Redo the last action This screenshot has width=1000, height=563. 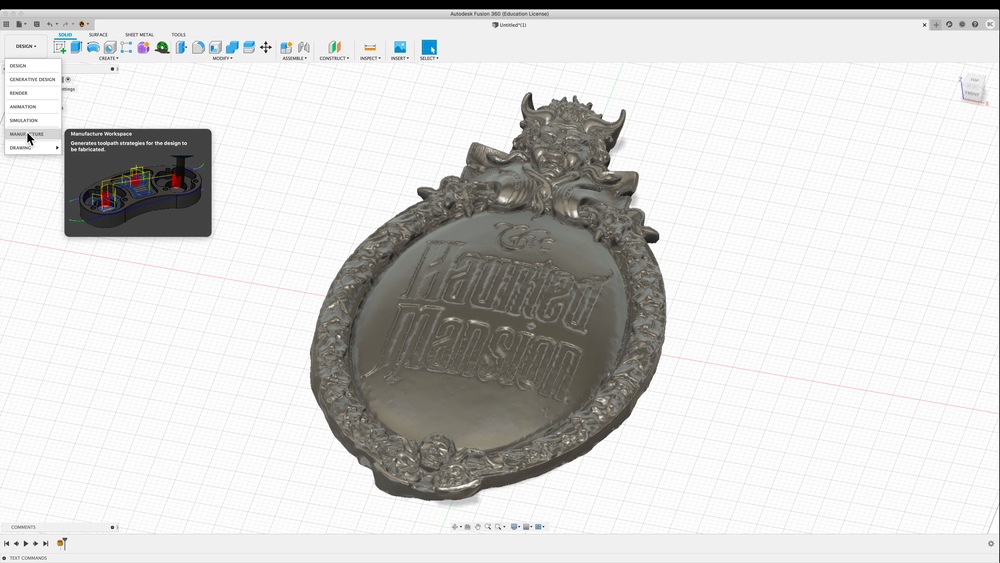coord(65,24)
